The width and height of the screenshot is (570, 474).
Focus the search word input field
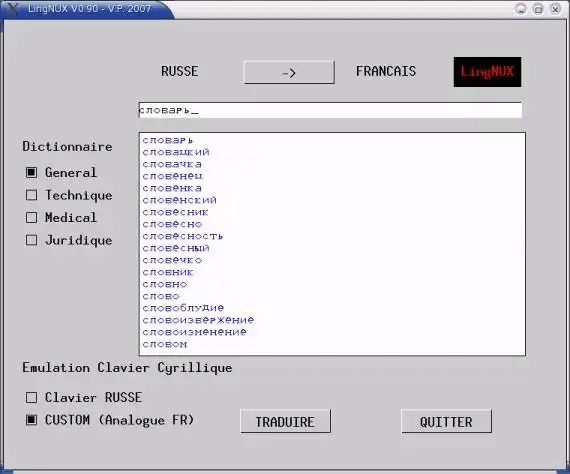(330, 110)
